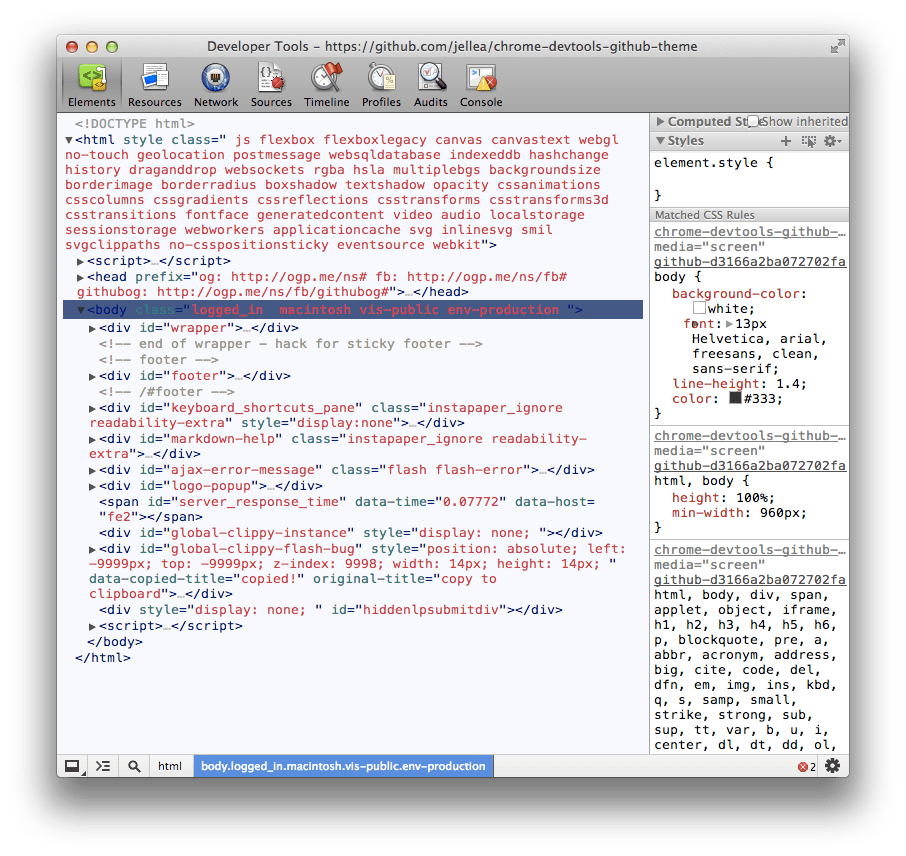Open the Elements panel
Screen dimensions: 906x856
(x=91, y=86)
